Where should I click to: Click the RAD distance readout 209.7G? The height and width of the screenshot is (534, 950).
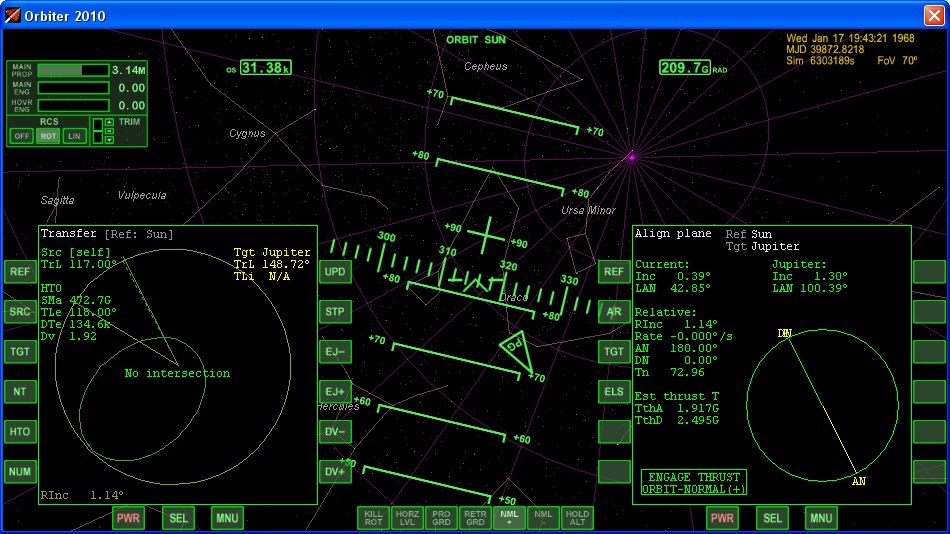685,67
